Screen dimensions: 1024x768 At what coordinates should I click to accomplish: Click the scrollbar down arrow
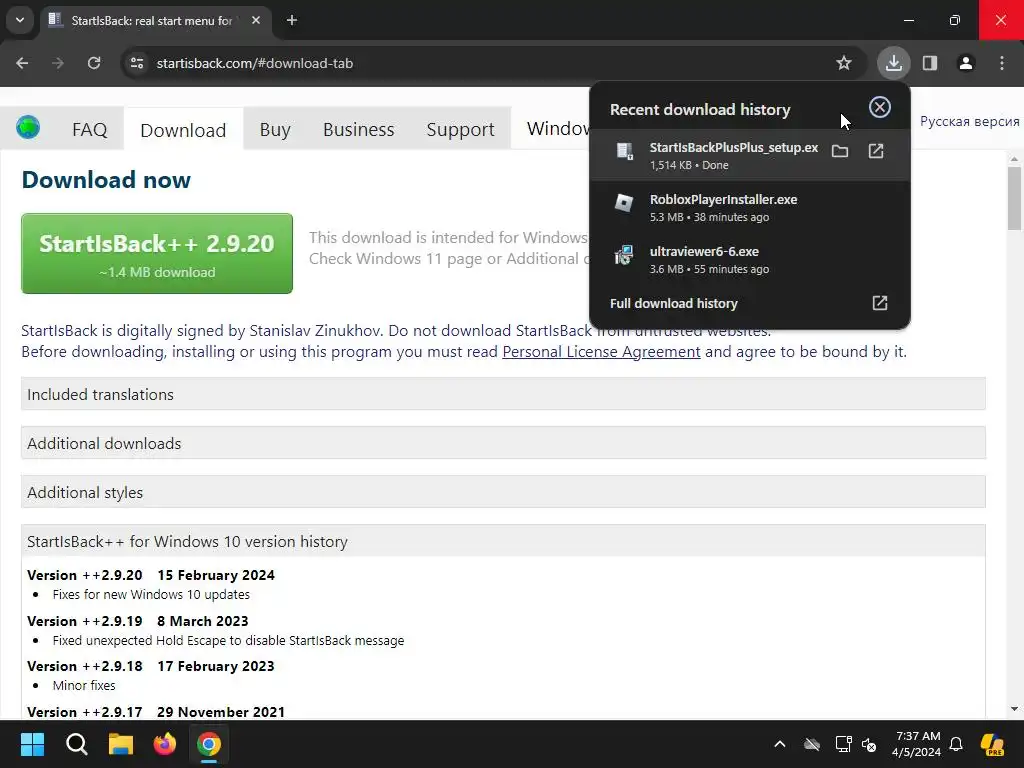click(1014, 709)
